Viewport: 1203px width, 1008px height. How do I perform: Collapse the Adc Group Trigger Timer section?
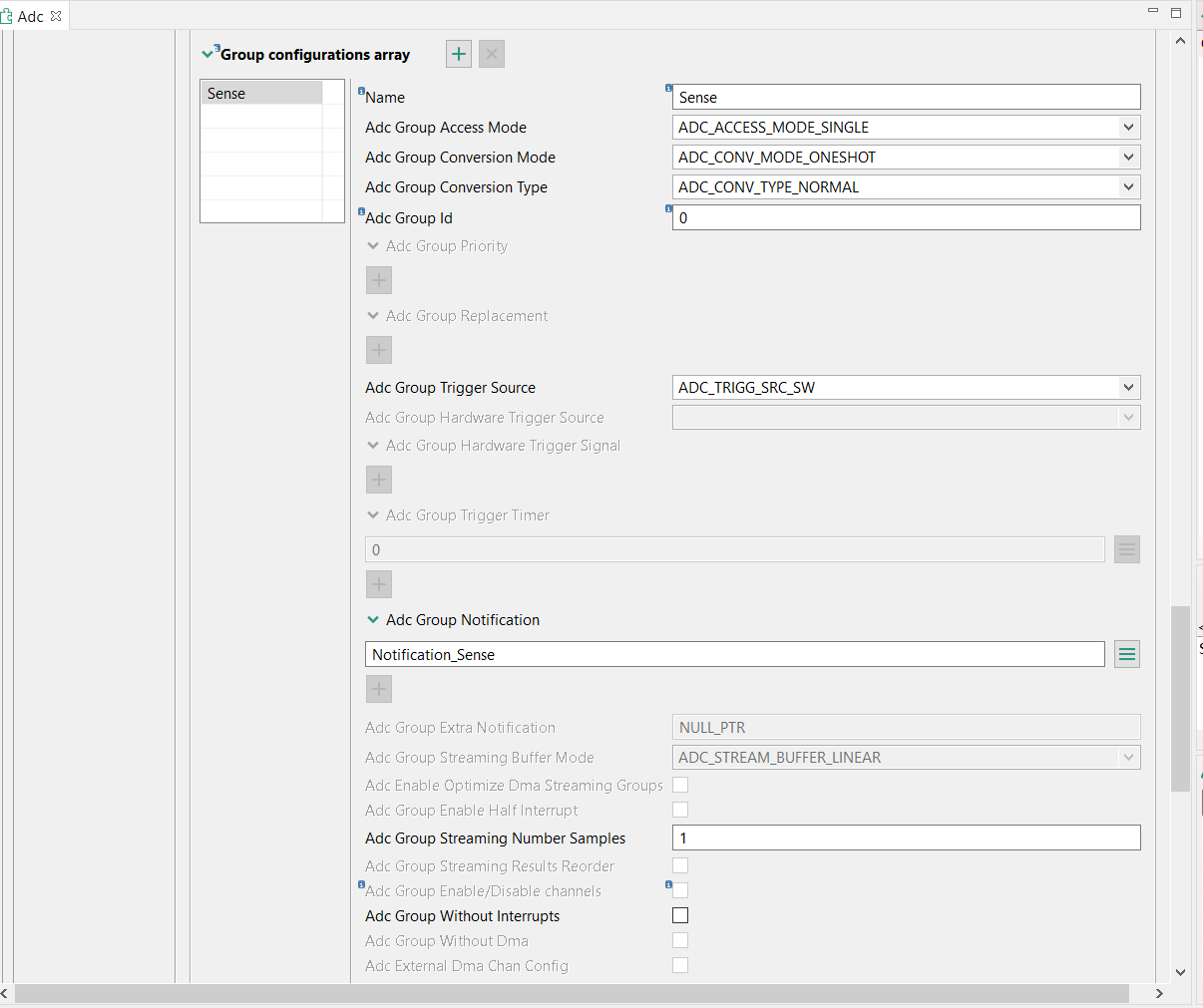(373, 515)
